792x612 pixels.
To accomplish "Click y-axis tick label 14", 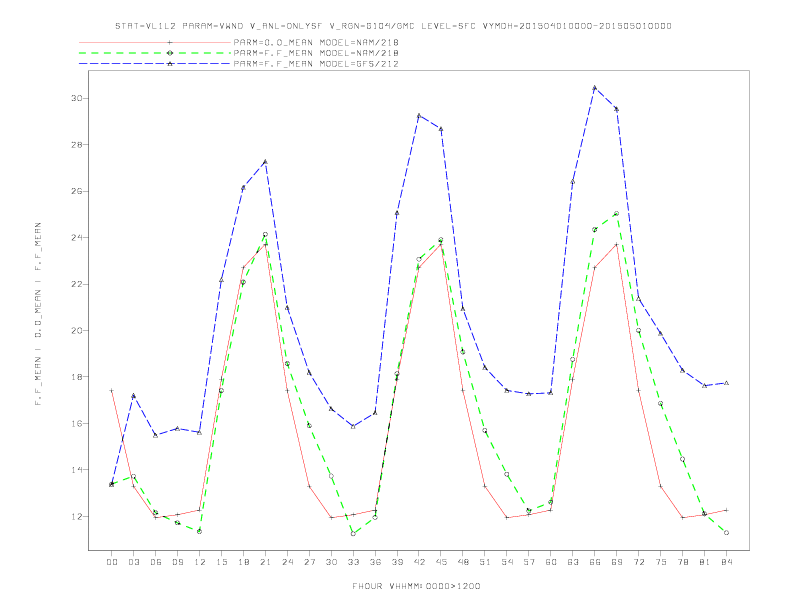I will tap(76, 470).
